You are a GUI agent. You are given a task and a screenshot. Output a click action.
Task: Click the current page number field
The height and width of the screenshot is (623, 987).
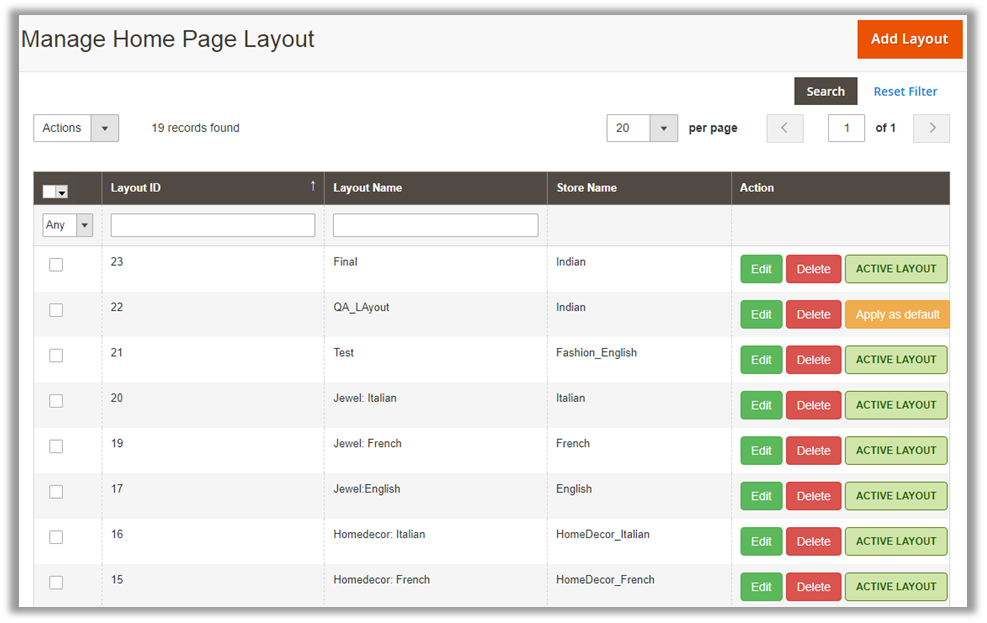click(846, 128)
